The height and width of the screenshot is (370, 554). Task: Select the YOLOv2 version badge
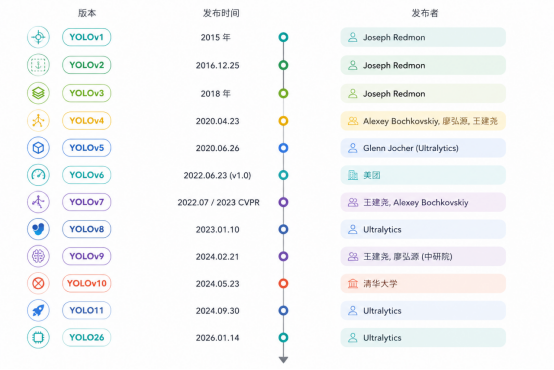tap(87, 65)
